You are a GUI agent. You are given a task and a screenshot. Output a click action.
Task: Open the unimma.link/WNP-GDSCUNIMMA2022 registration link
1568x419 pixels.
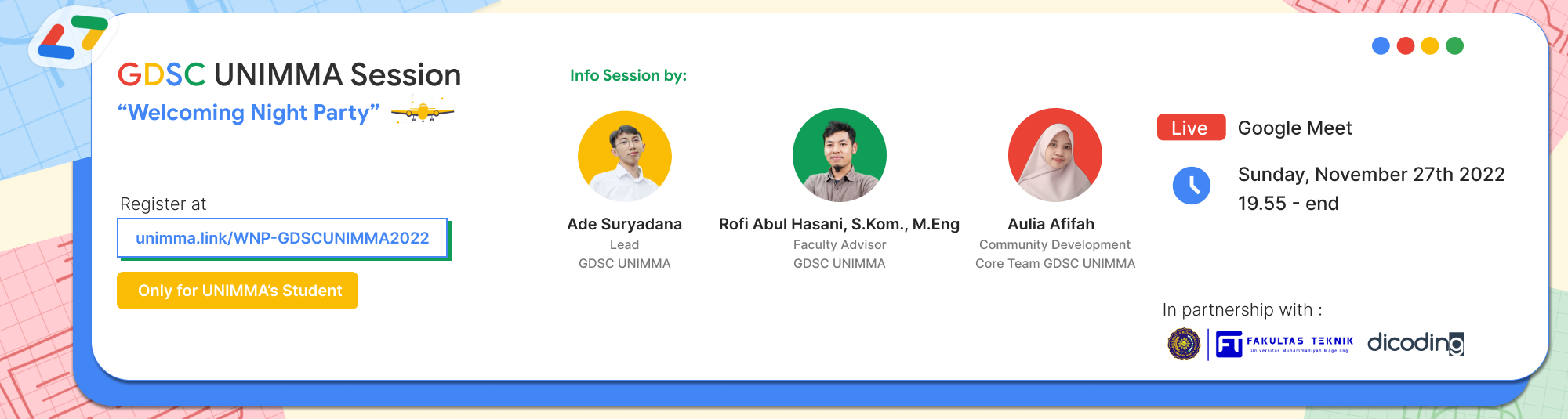(282, 238)
